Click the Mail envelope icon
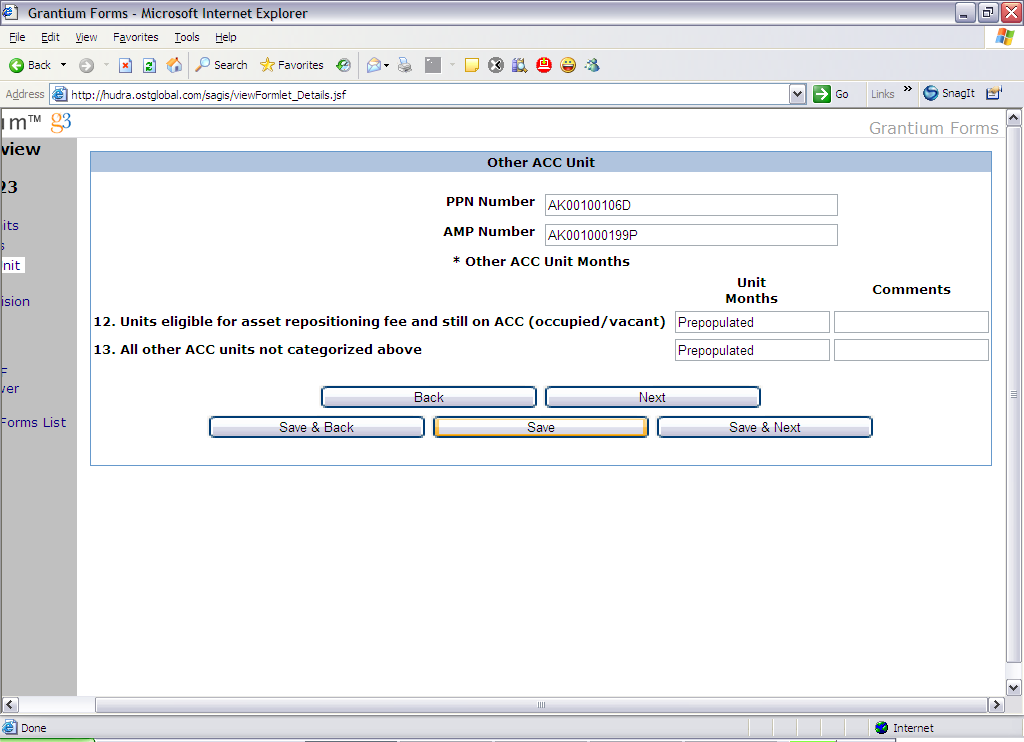The width and height of the screenshot is (1024, 742). (374, 65)
